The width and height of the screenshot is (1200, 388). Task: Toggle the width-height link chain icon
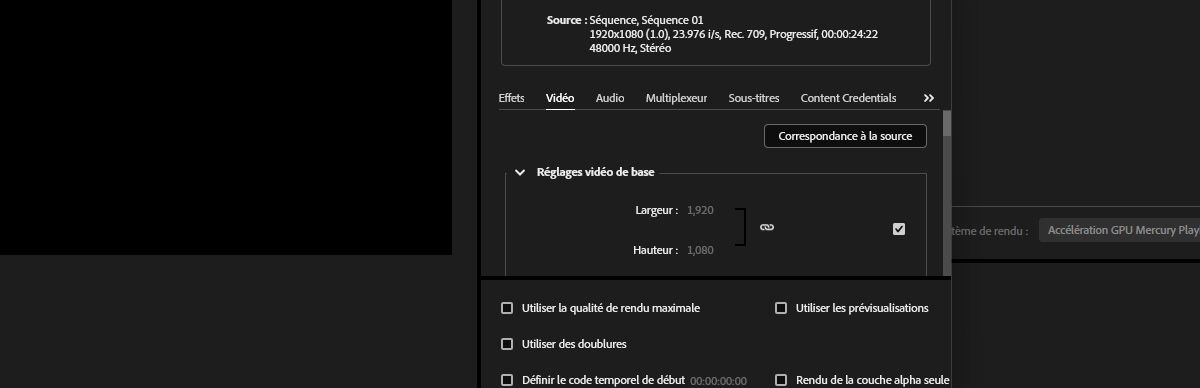767,227
